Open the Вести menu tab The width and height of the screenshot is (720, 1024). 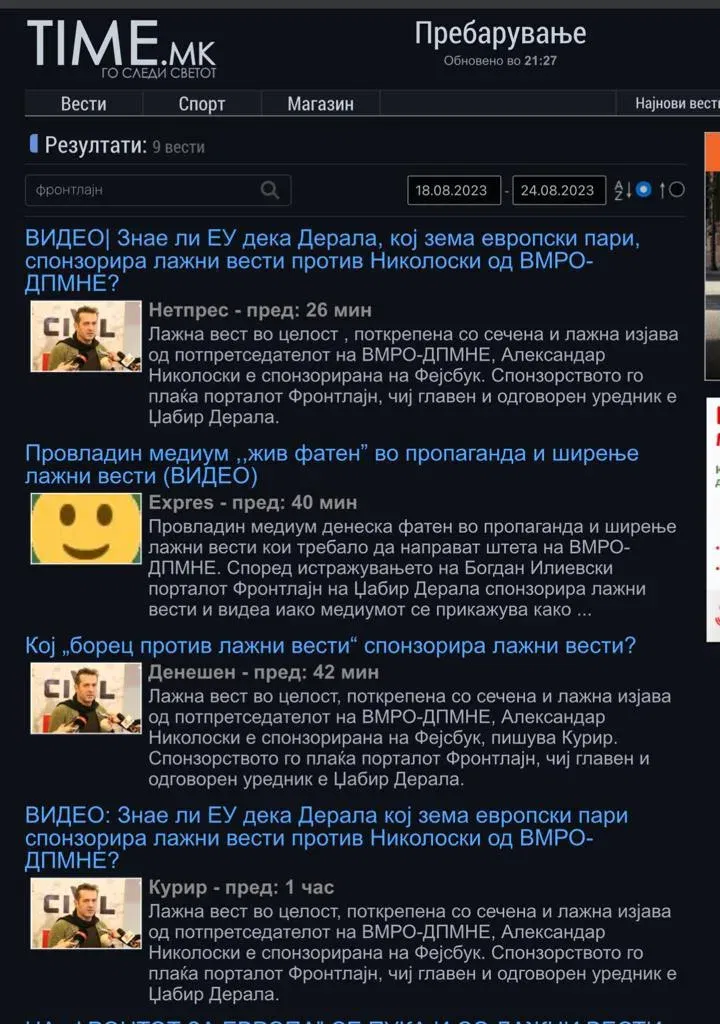pos(84,104)
